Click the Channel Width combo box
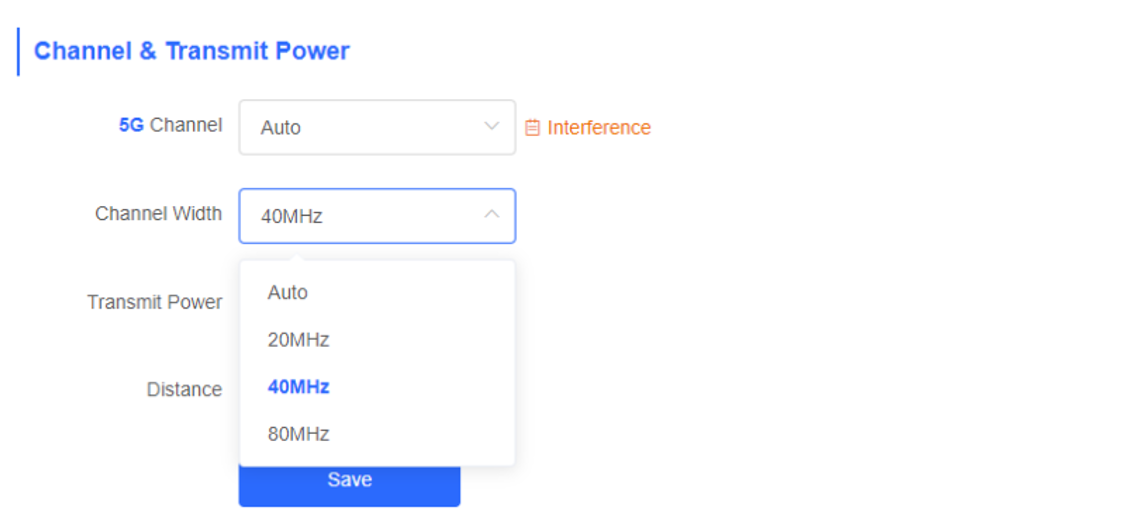 click(x=377, y=216)
